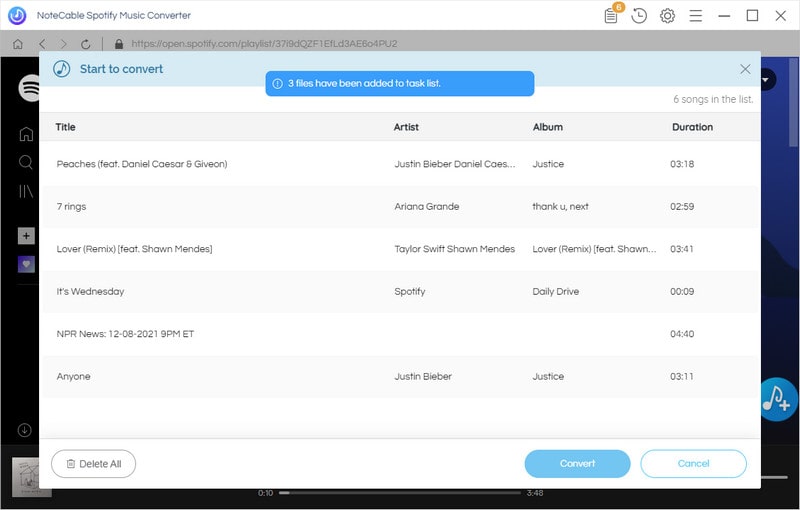Select NPR News: 12-08-2021 9PM ET row

tap(399, 334)
